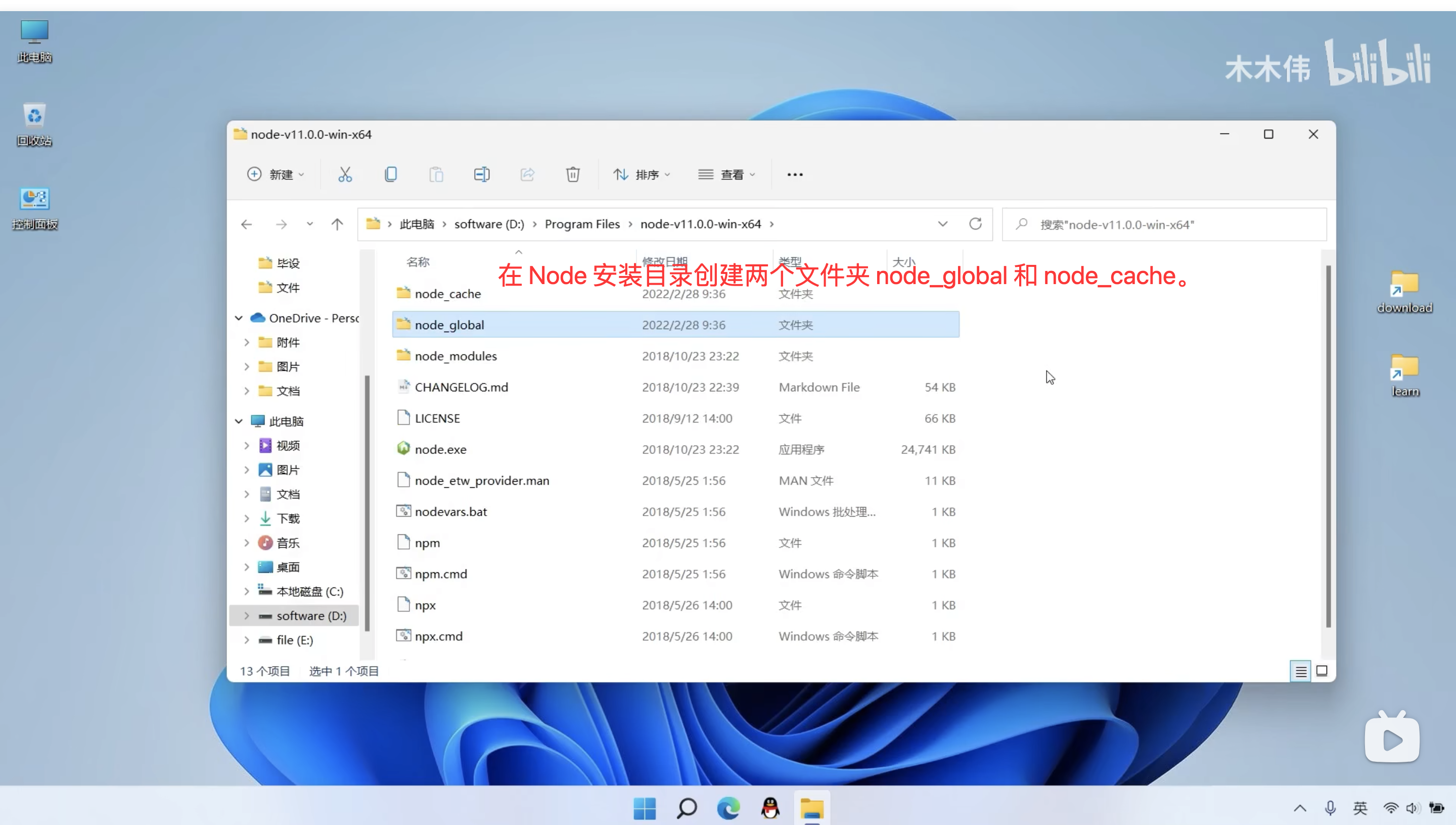Open the address bar history dropdown
Screen dimensions: 1456x825
(x=943, y=224)
